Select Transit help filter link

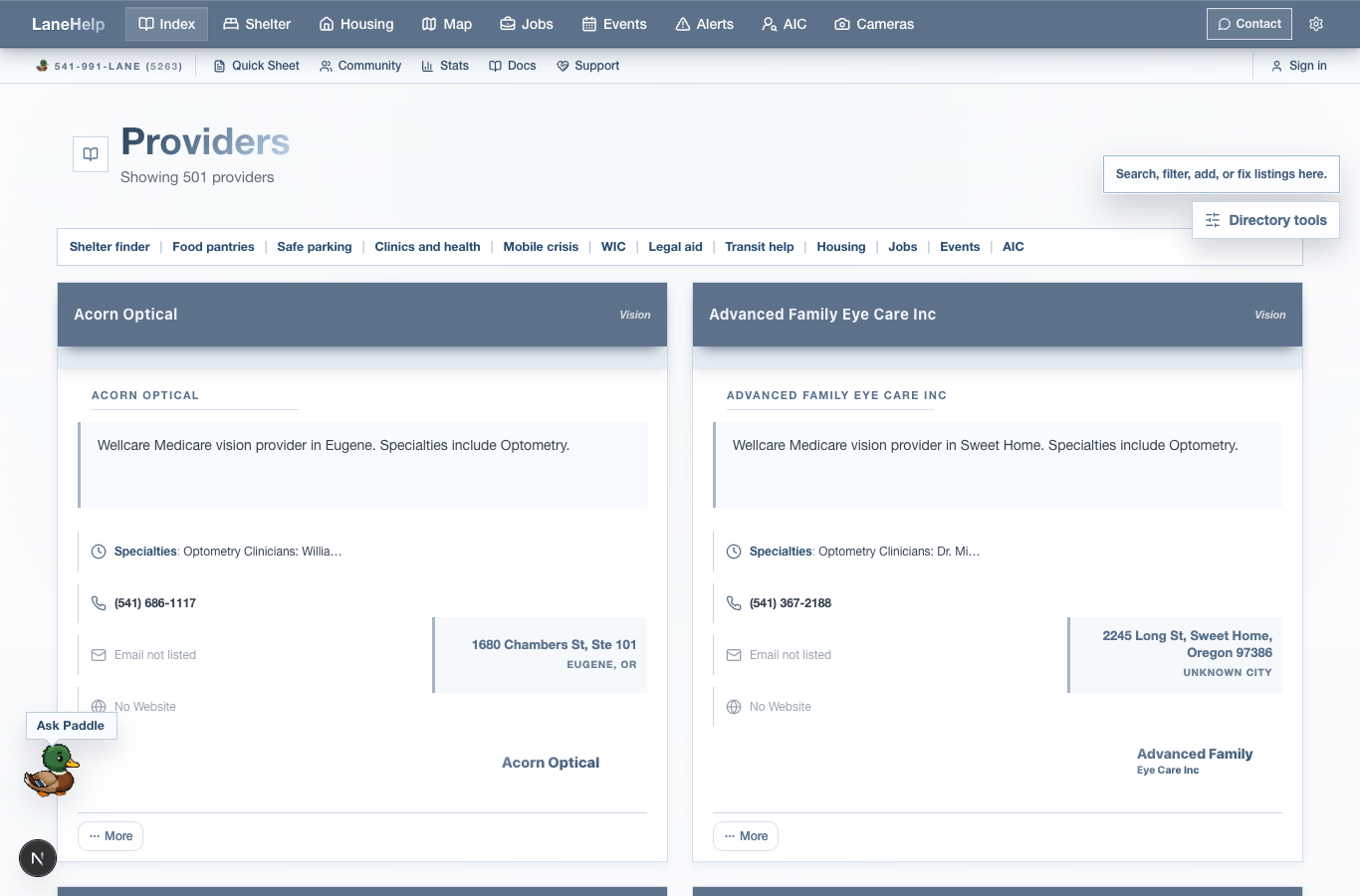tap(760, 247)
